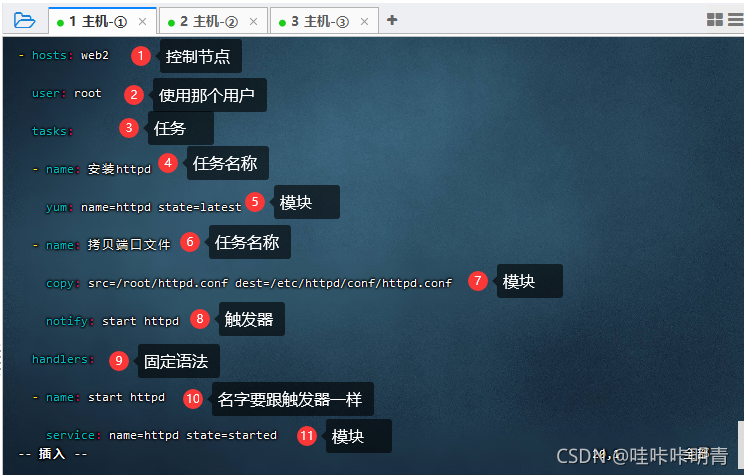Viewport: 744px width, 475px height.
Task: Add a new session tab
Action: point(392,20)
